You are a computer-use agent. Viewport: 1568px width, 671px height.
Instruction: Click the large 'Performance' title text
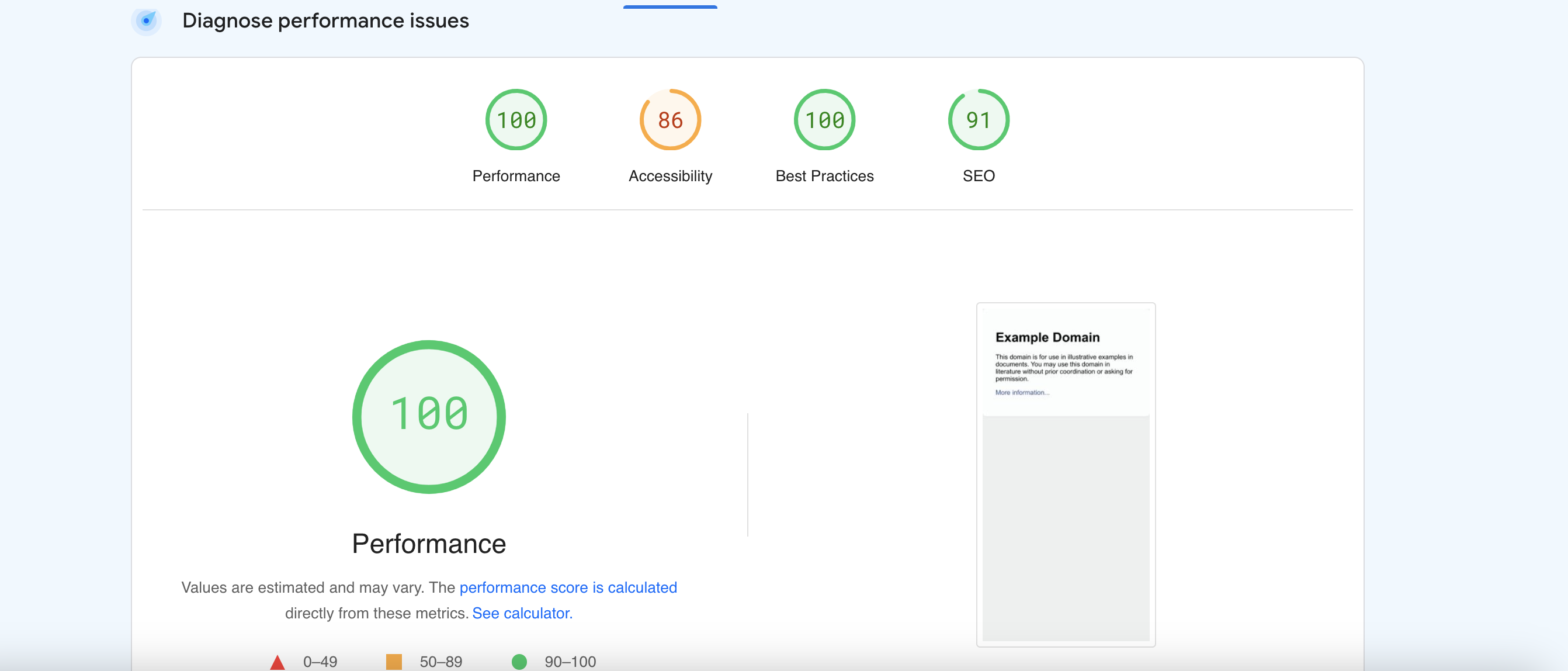click(x=429, y=543)
